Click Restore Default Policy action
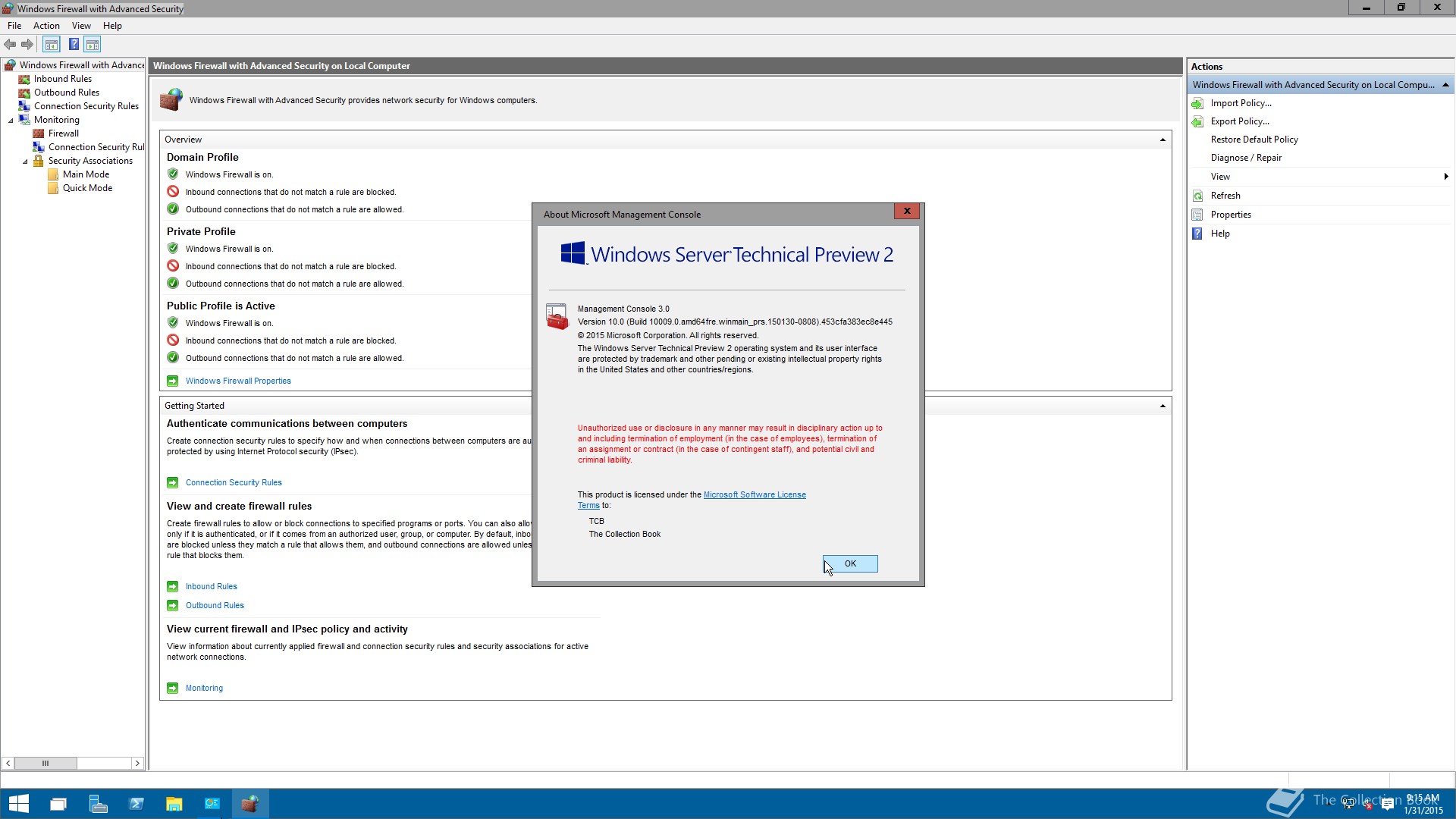The height and width of the screenshot is (819, 1456). pyautogui.click(x=1254, y=140)
